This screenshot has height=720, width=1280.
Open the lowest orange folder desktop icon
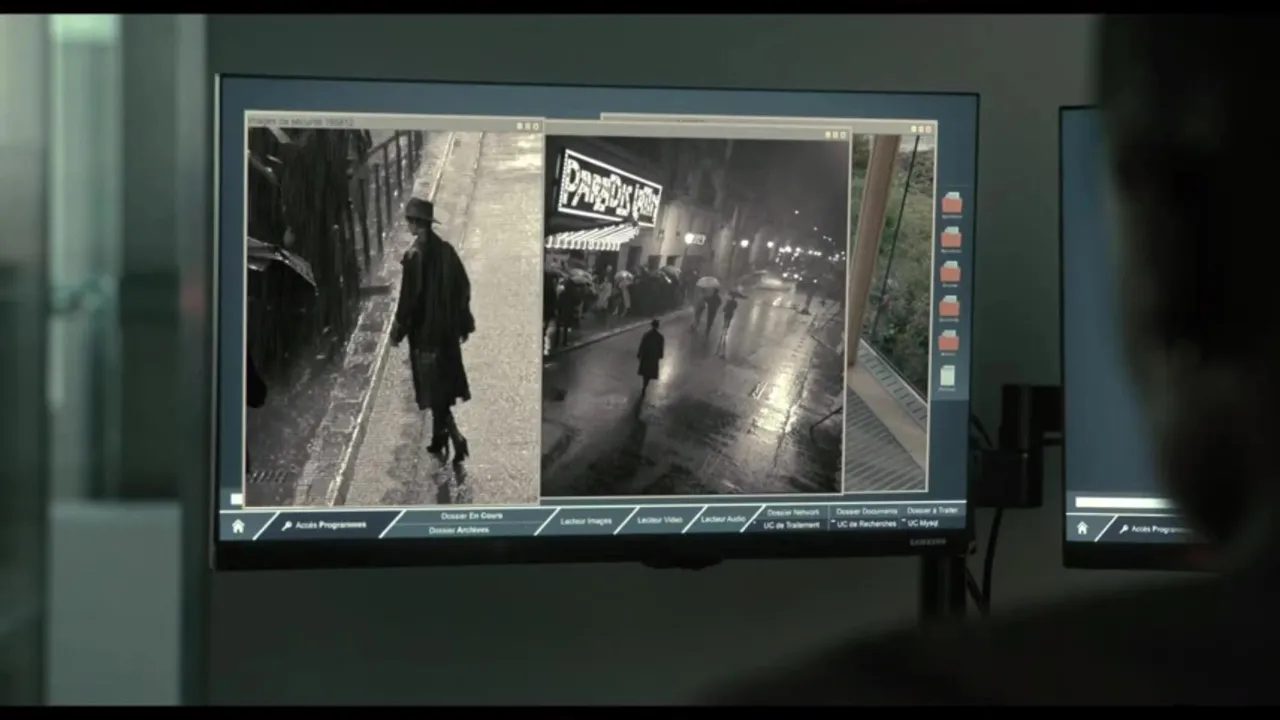pyautogui.click(x=949, y=342)
